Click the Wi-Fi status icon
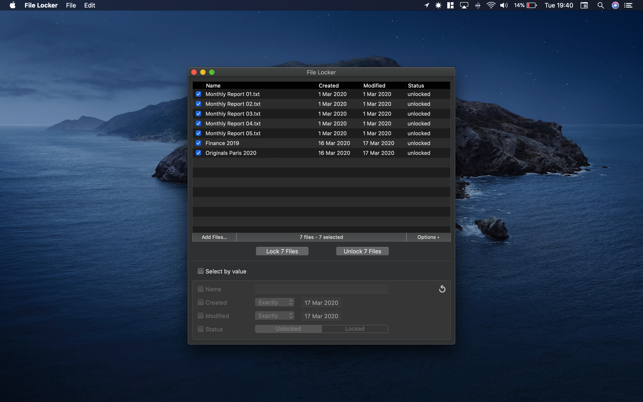Screen dimensions: 643x402 (x=491, y=5)
